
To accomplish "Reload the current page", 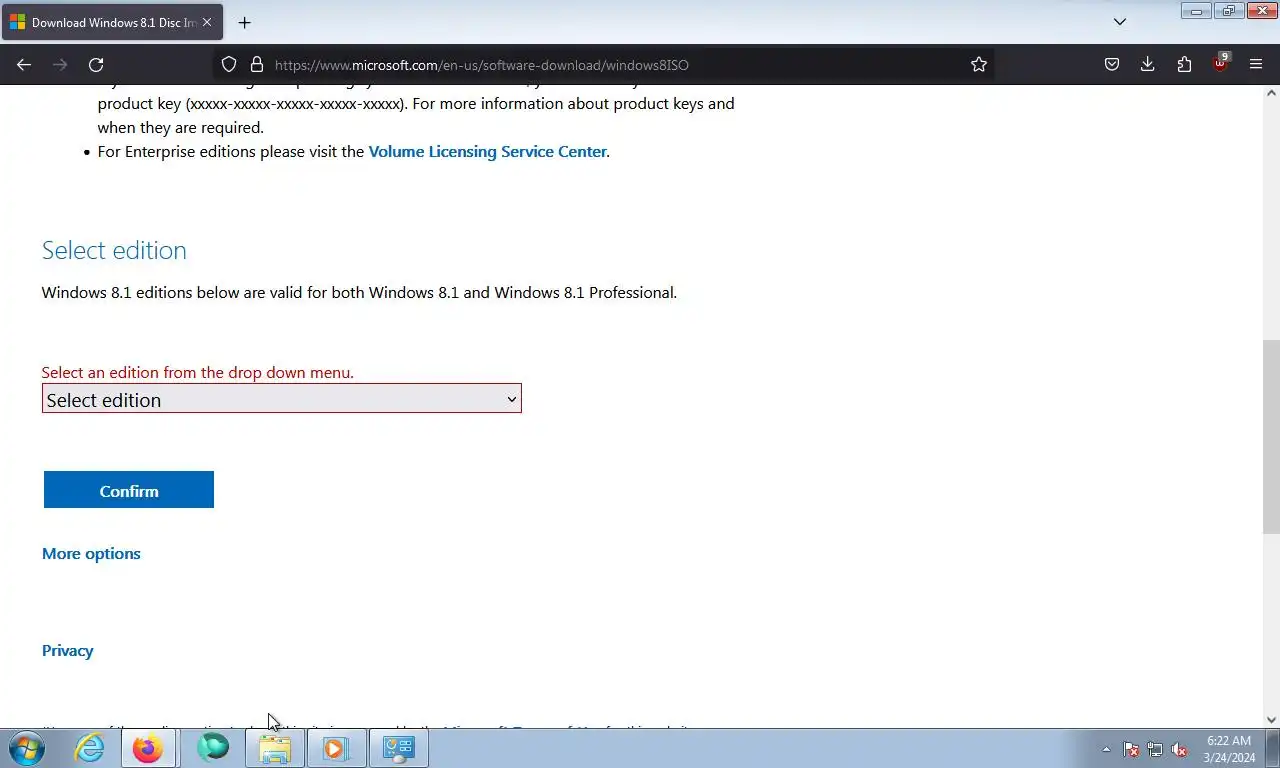I will tap(96, 64).
